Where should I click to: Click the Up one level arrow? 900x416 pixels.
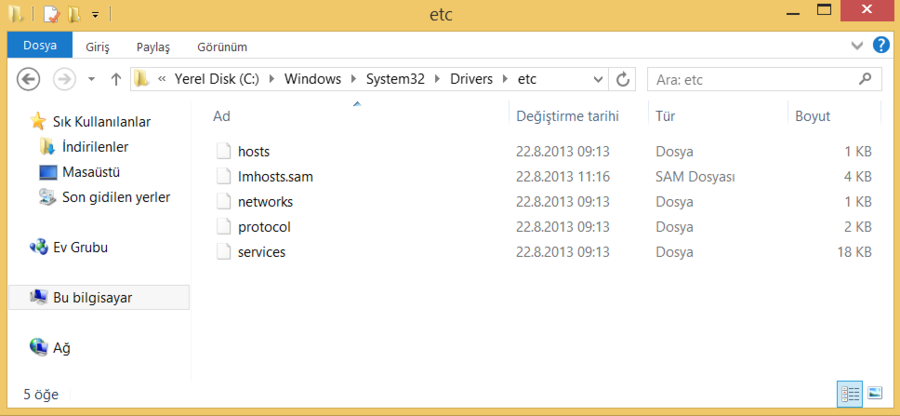[x=116, y=78]
